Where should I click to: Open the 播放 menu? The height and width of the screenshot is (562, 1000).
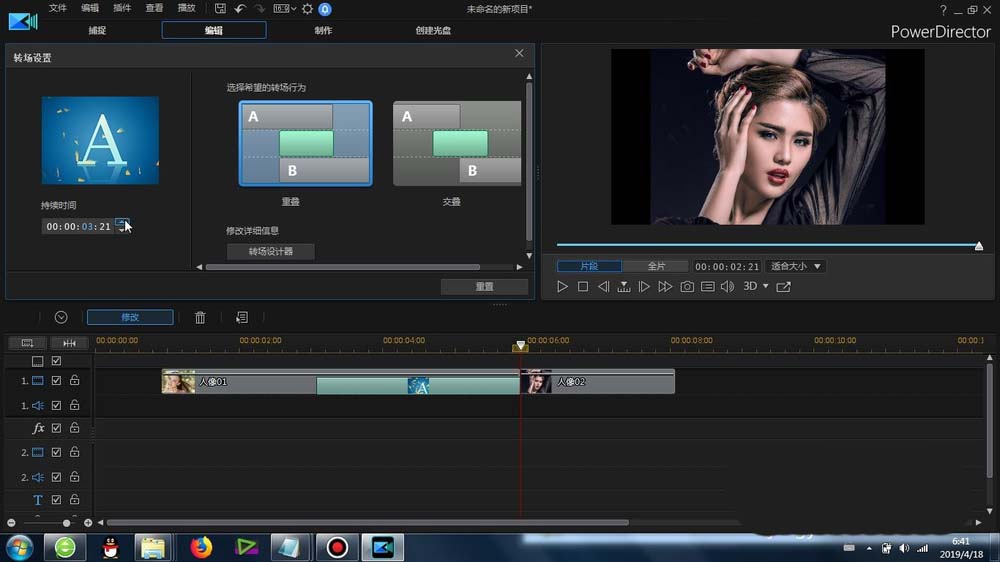[186, 8]
